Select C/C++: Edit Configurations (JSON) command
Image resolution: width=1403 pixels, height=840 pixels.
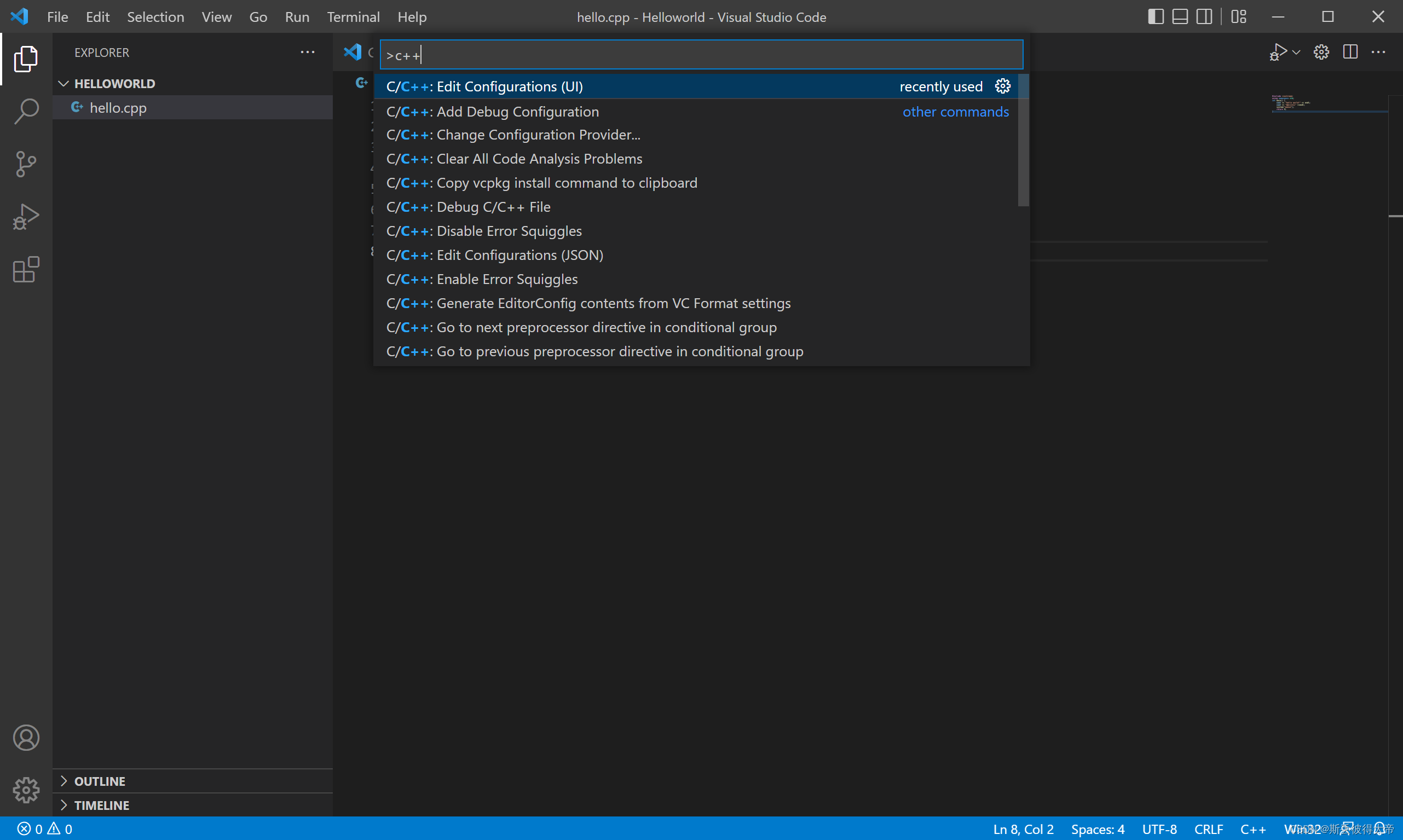click(x=695, y=255)
